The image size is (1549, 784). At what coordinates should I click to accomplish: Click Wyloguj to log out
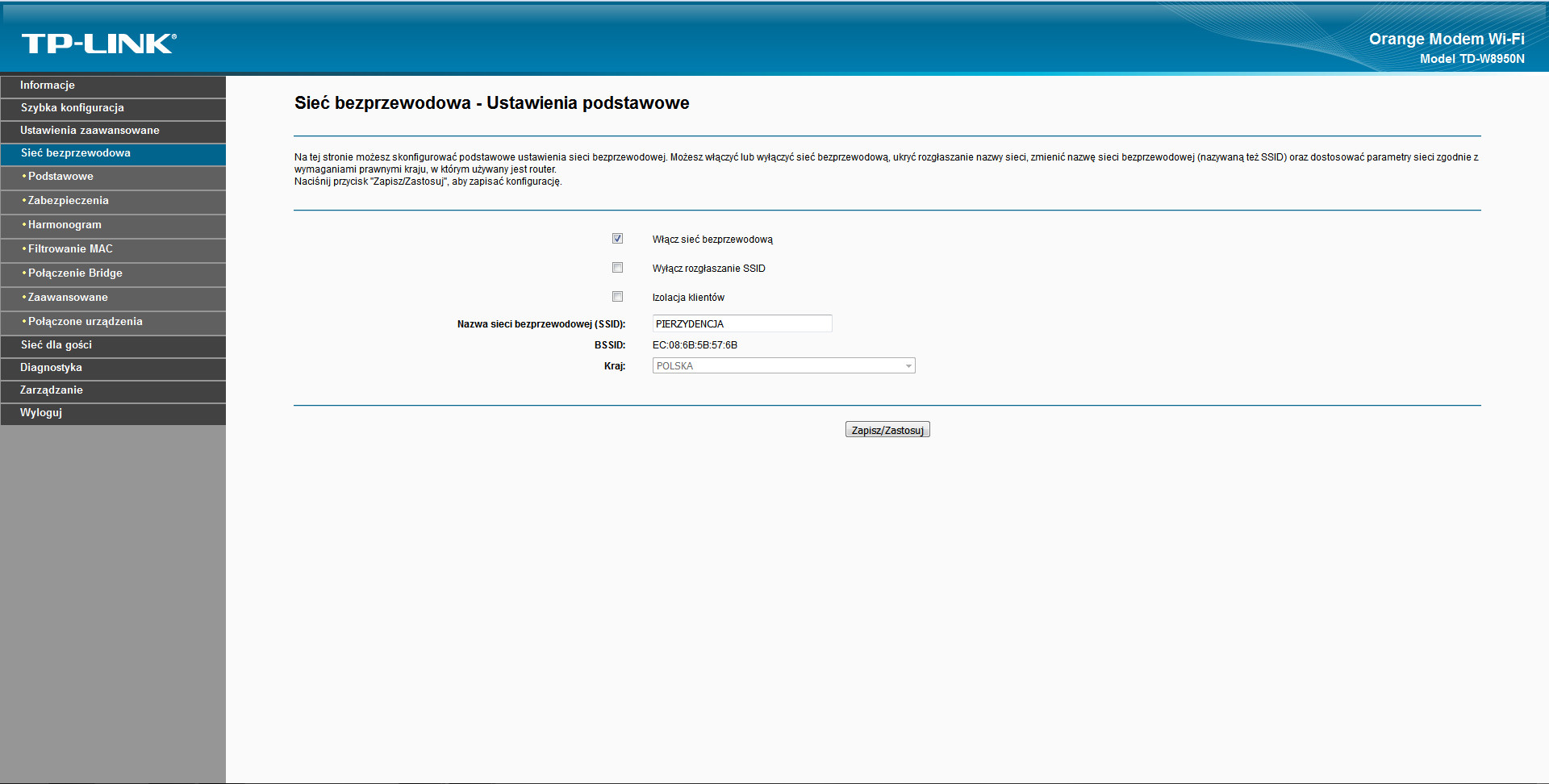113,413
